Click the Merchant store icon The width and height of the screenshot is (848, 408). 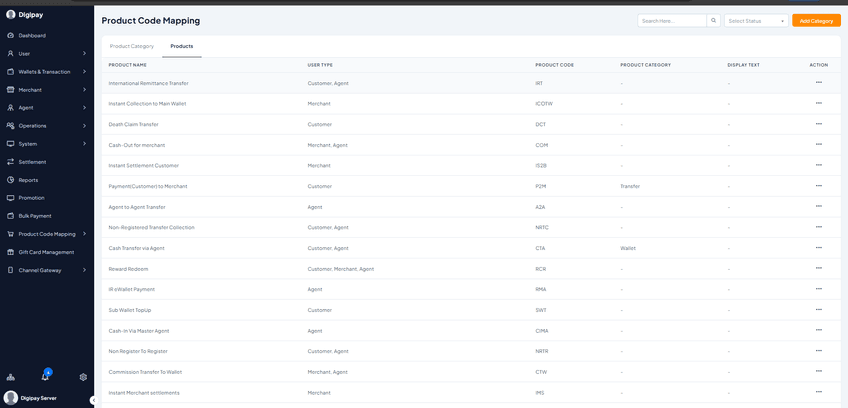click(x=10, y=90)
